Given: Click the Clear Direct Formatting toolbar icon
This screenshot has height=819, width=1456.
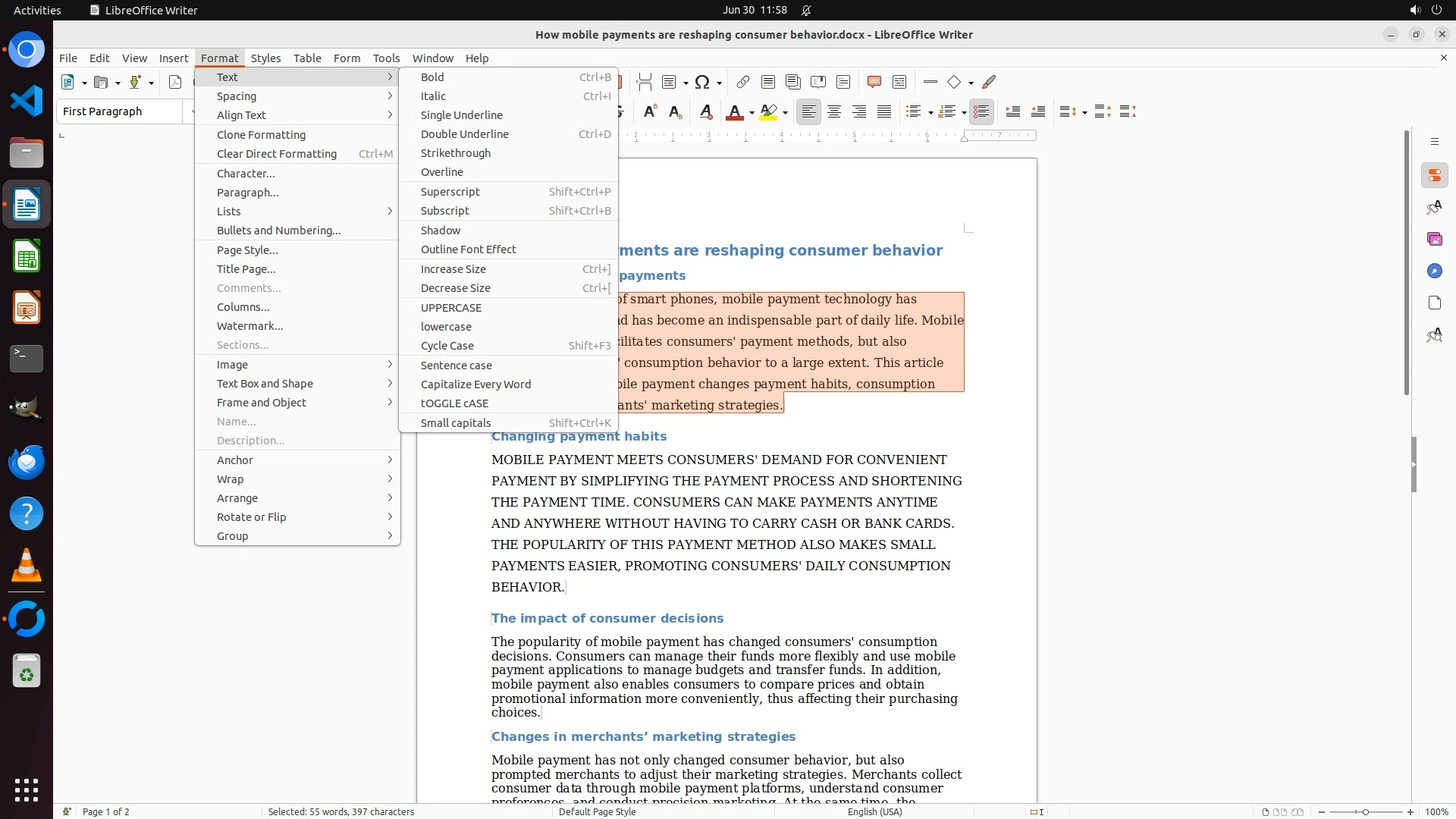Looking at the screenshot, I should click(705, 112).
